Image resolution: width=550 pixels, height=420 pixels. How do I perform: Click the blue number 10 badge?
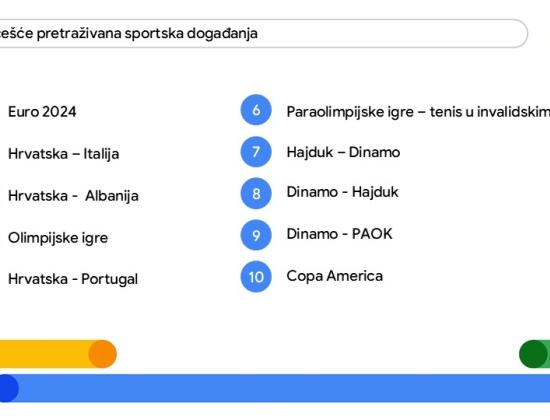click(x=256, y=276)
